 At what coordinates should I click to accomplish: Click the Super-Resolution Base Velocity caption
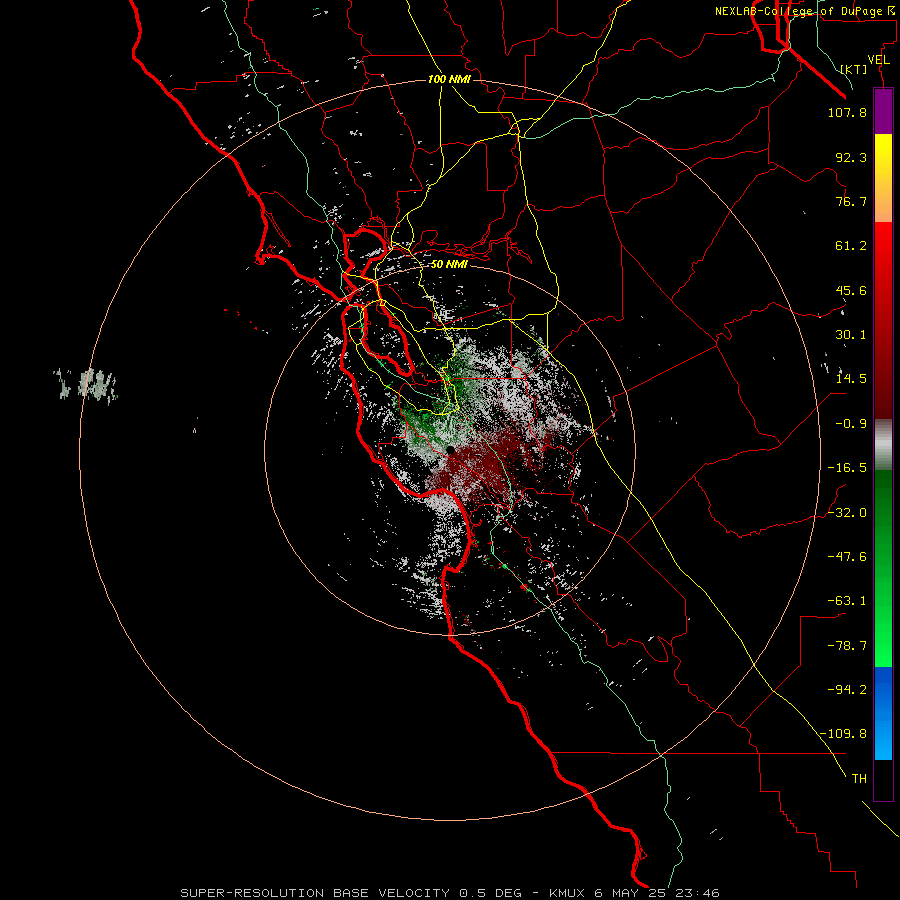(x=449, y=893)
